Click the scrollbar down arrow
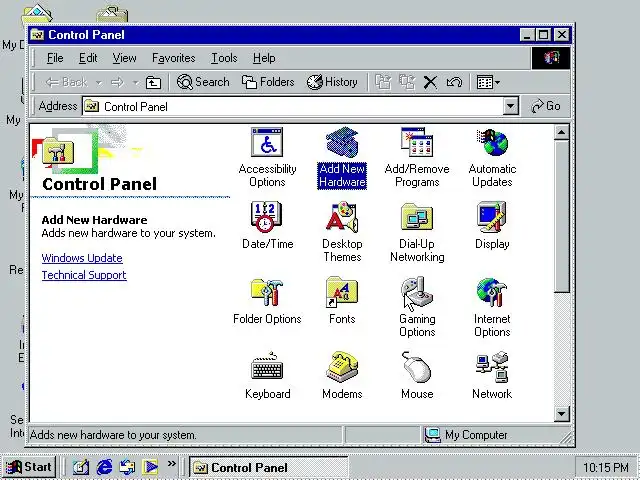 point(562,414)
